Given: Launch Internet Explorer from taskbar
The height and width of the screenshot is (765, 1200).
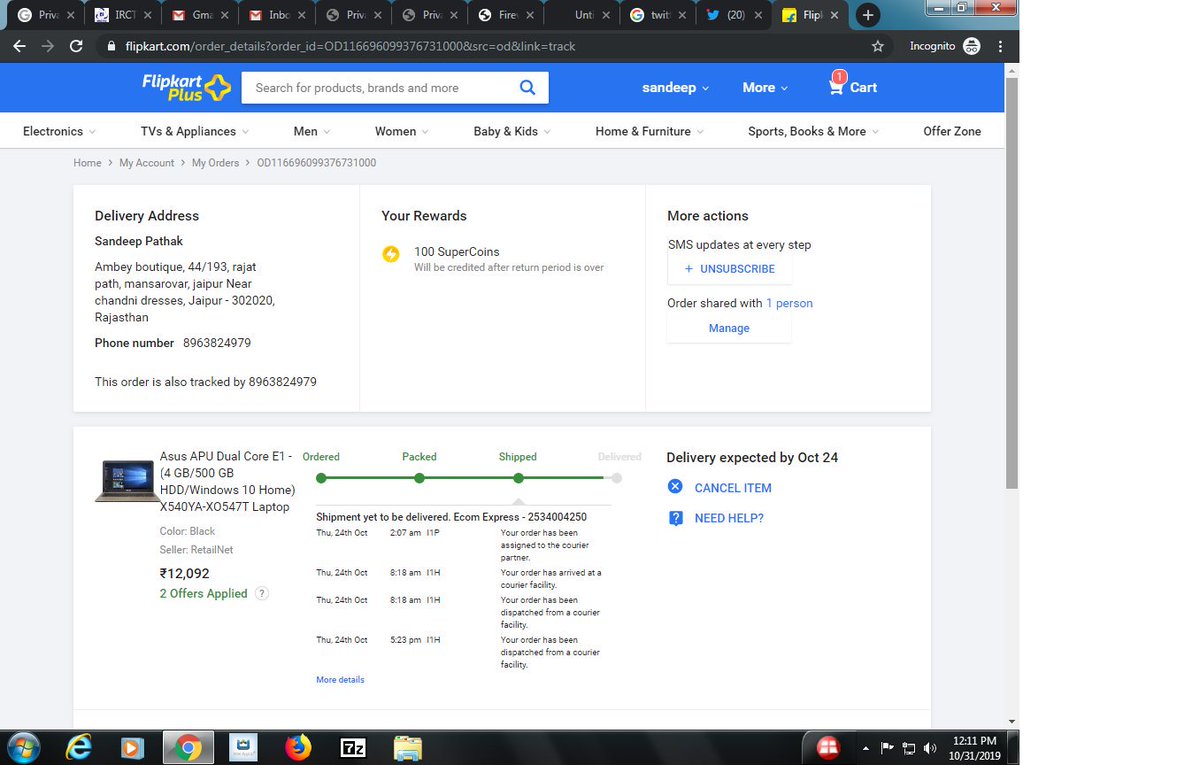Looking at the screenshot, I should [79, 747].
